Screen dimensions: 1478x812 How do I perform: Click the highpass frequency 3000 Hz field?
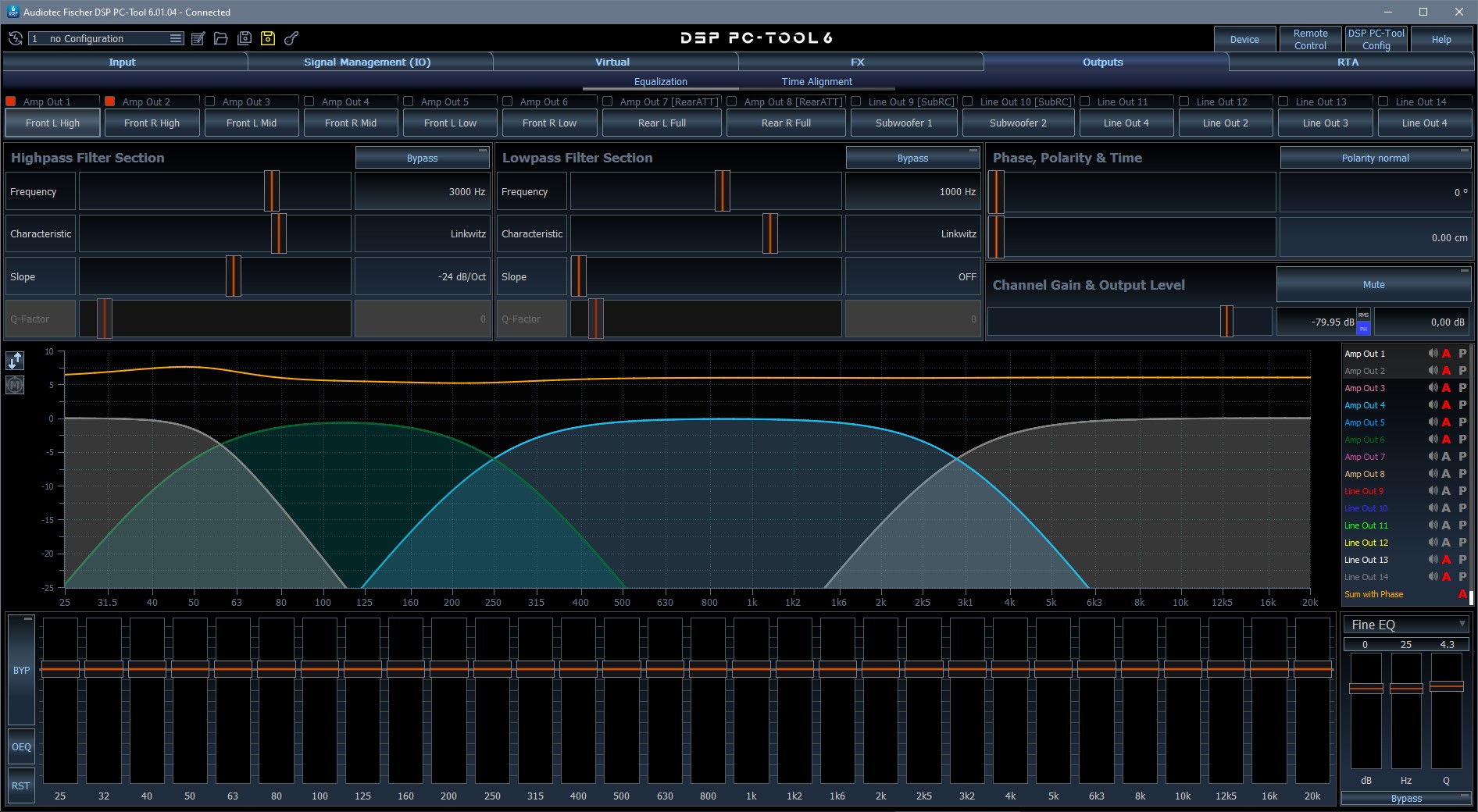click(x=422, y=192)
